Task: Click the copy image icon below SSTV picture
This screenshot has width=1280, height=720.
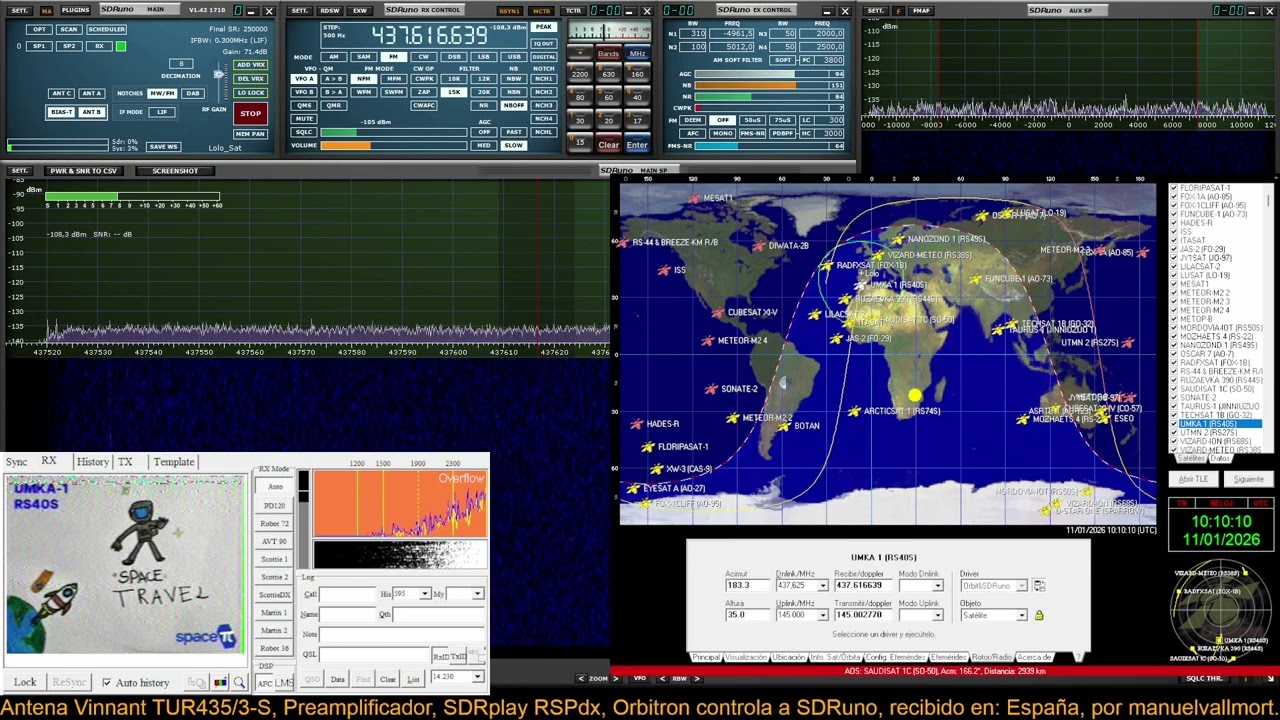Action: (197, 683)
